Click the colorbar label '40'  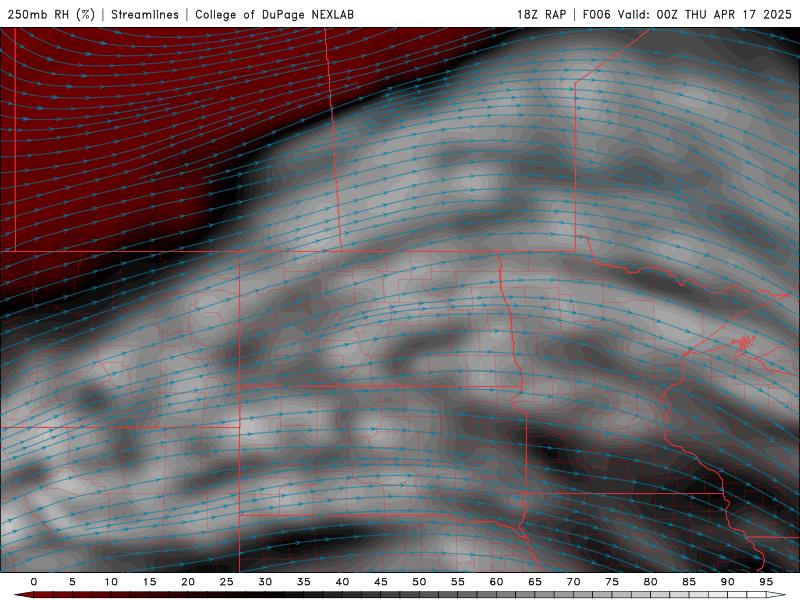pos(342,582)
